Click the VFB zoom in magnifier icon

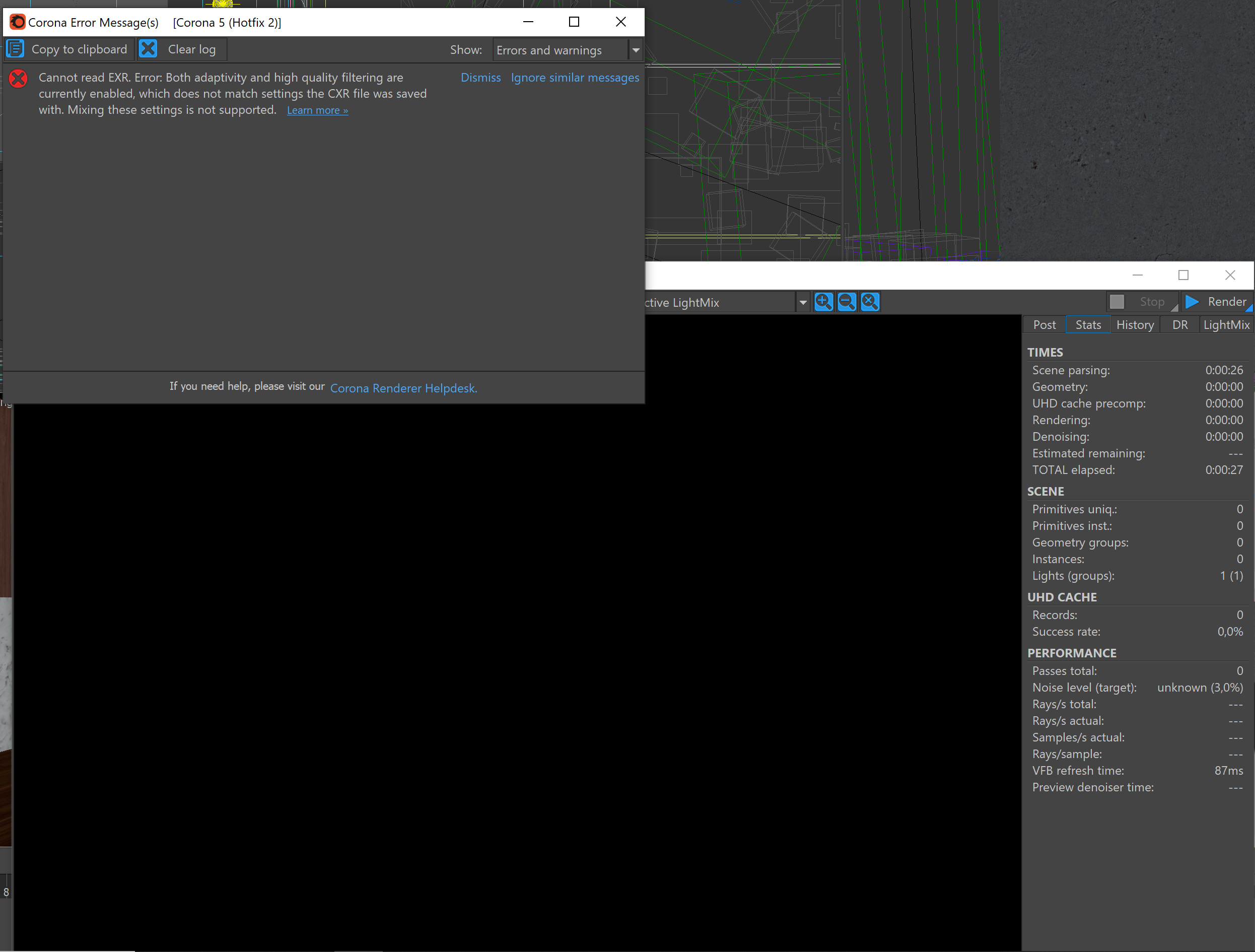(824, 302)
